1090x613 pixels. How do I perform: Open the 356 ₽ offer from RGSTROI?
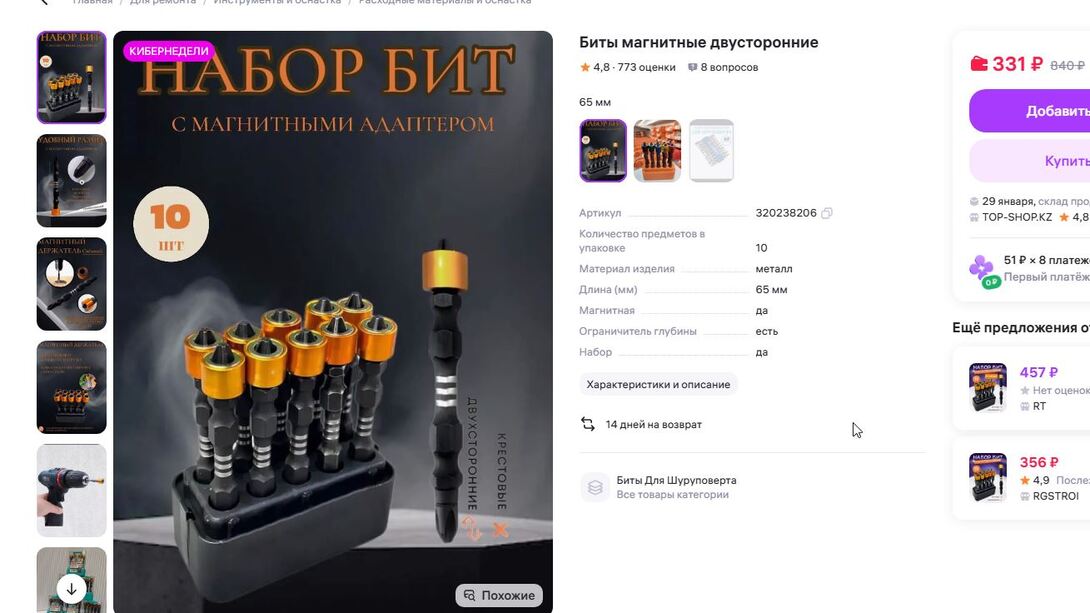click(1021, 478)
